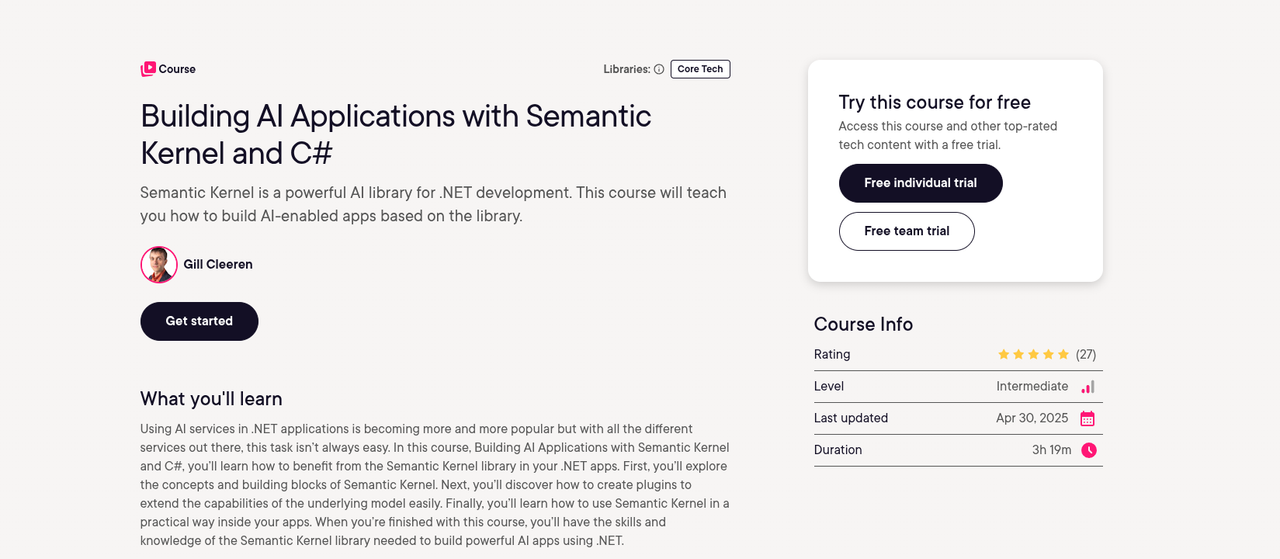This screenshot has width=1280, height=559.
Task: Select the Core Tech library tag
Action: point(700,69)
